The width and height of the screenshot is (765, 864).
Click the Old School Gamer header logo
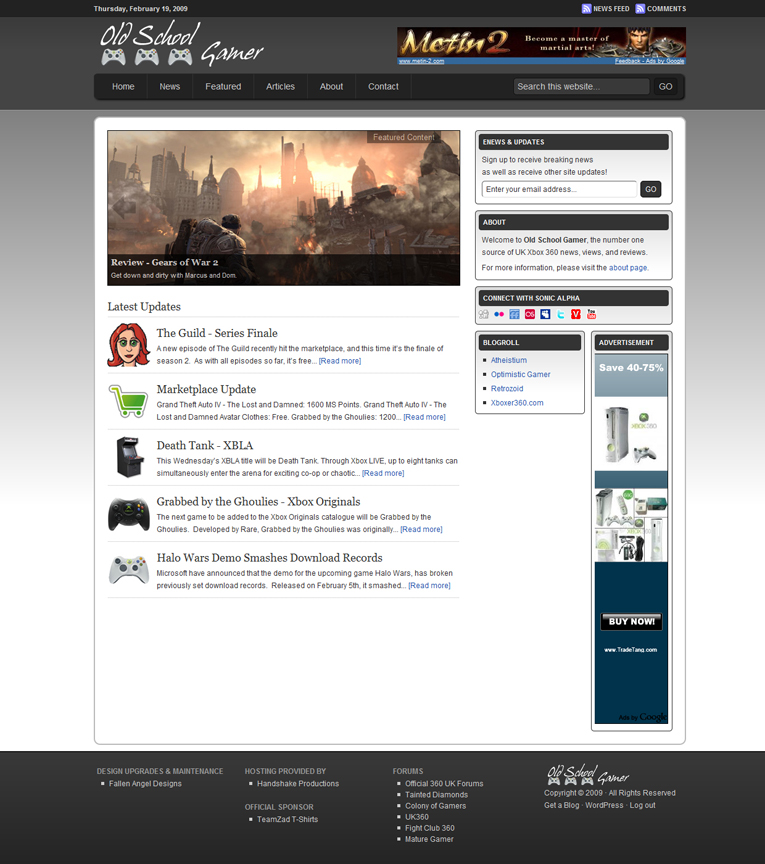pyautogui.click(x=181, y=44)
